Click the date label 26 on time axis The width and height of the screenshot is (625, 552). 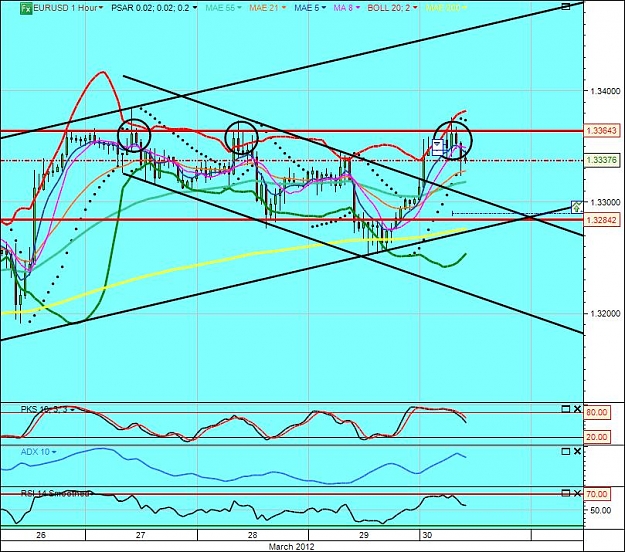pos(41,535)
